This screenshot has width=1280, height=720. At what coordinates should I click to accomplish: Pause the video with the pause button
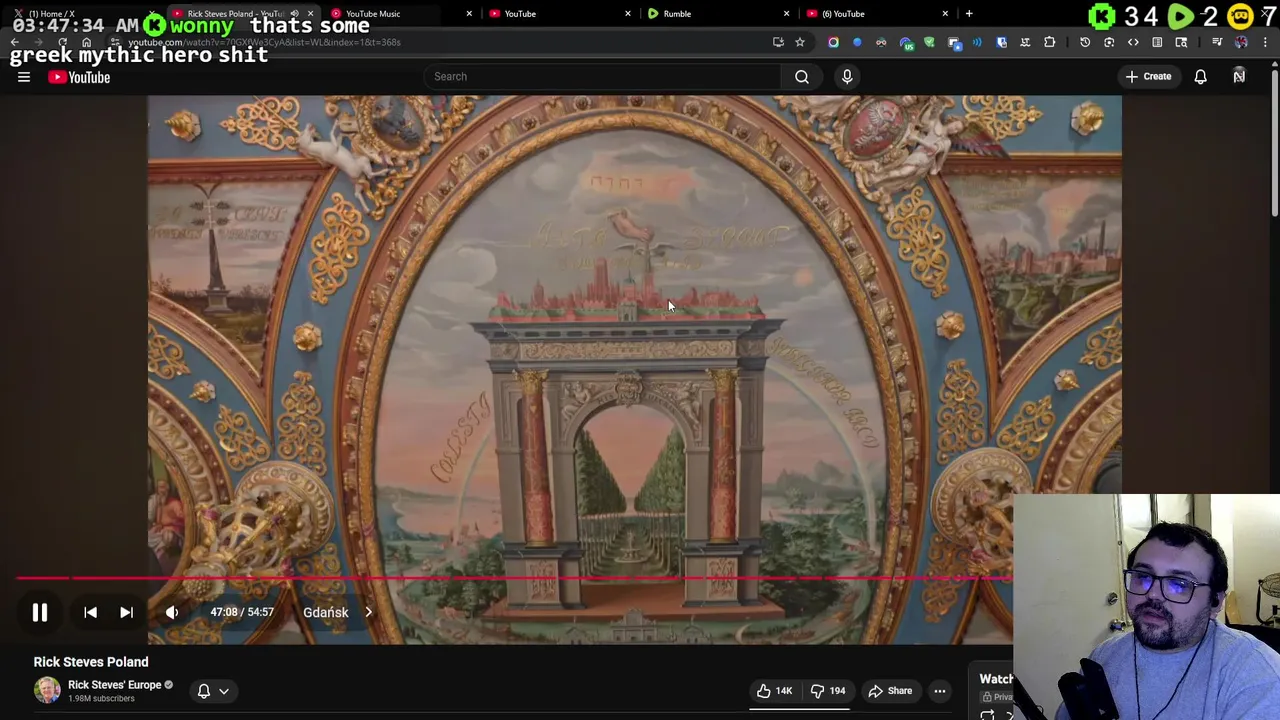click(39, 612)
